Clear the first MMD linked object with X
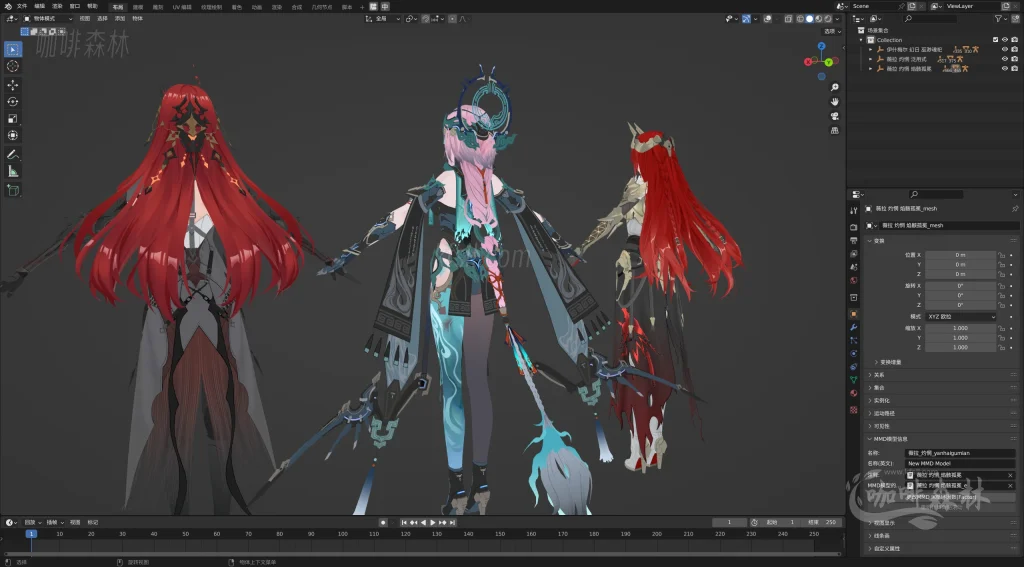Viewport: 1024px width, 567px height. [1010, 475]
